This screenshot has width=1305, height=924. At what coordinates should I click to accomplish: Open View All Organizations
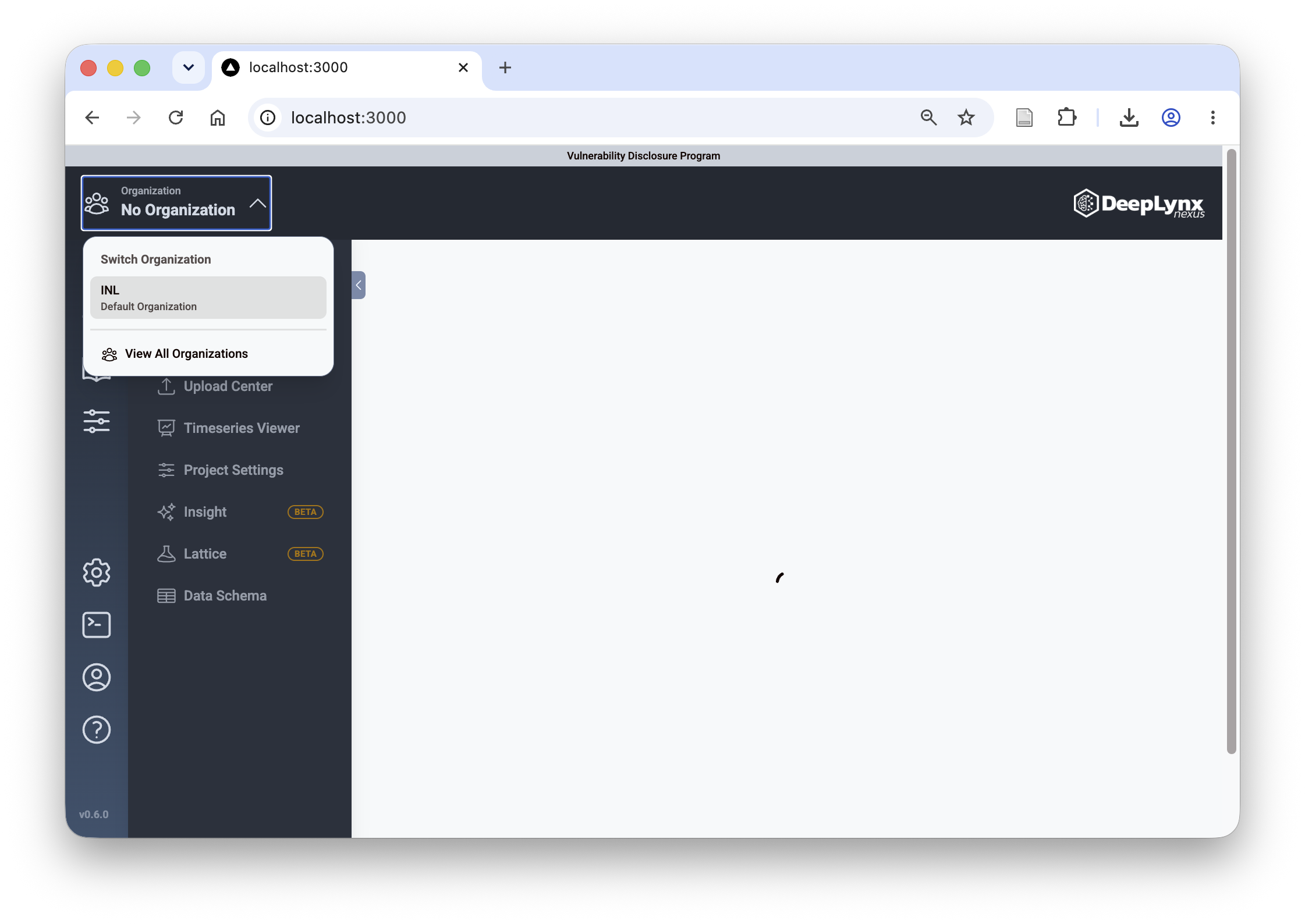point(208,354)
